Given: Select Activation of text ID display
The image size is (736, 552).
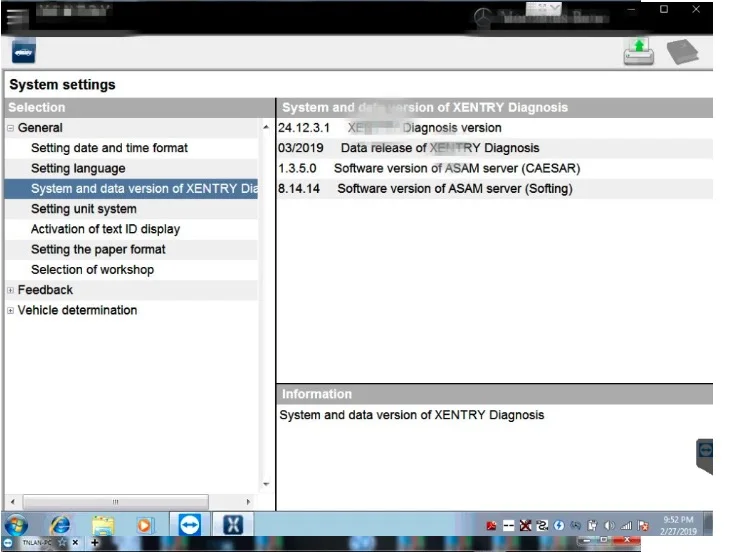Looking at the screenshot, I should tap(131, 229).
